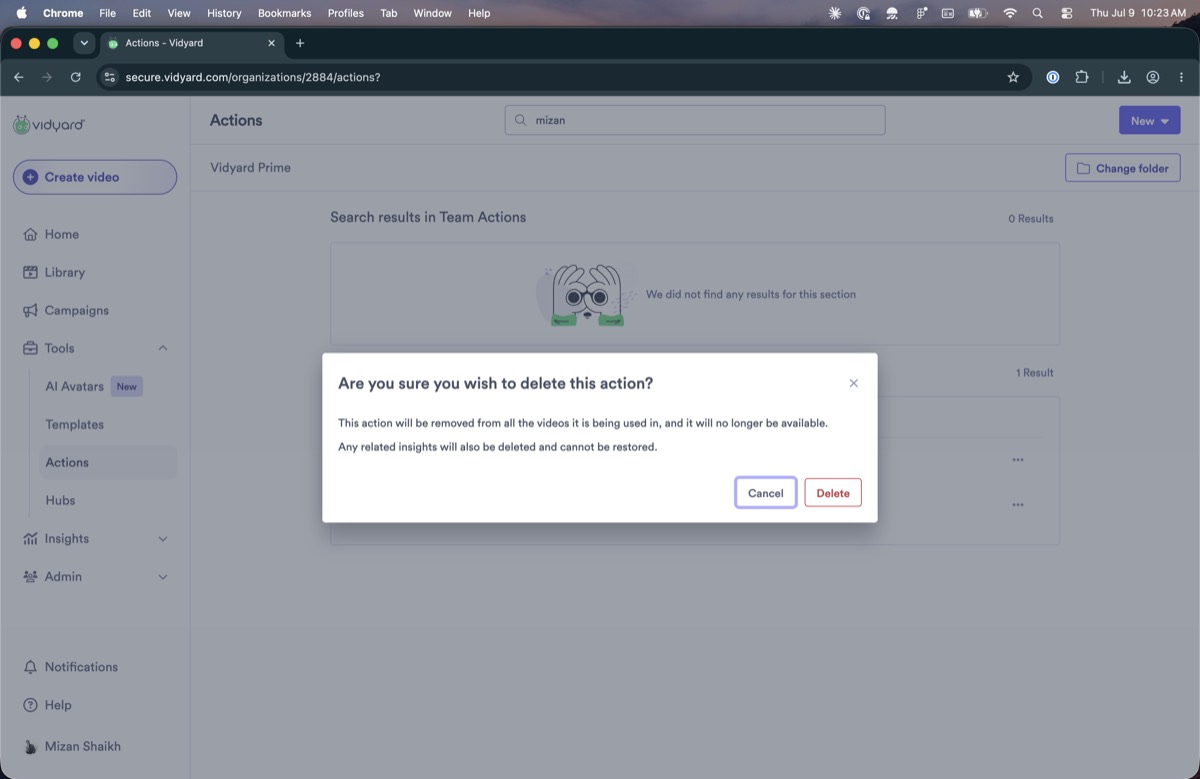The image size is (1200, 779).
Task: Open the tab search dropdown arrow
Action: pos(83,43)
